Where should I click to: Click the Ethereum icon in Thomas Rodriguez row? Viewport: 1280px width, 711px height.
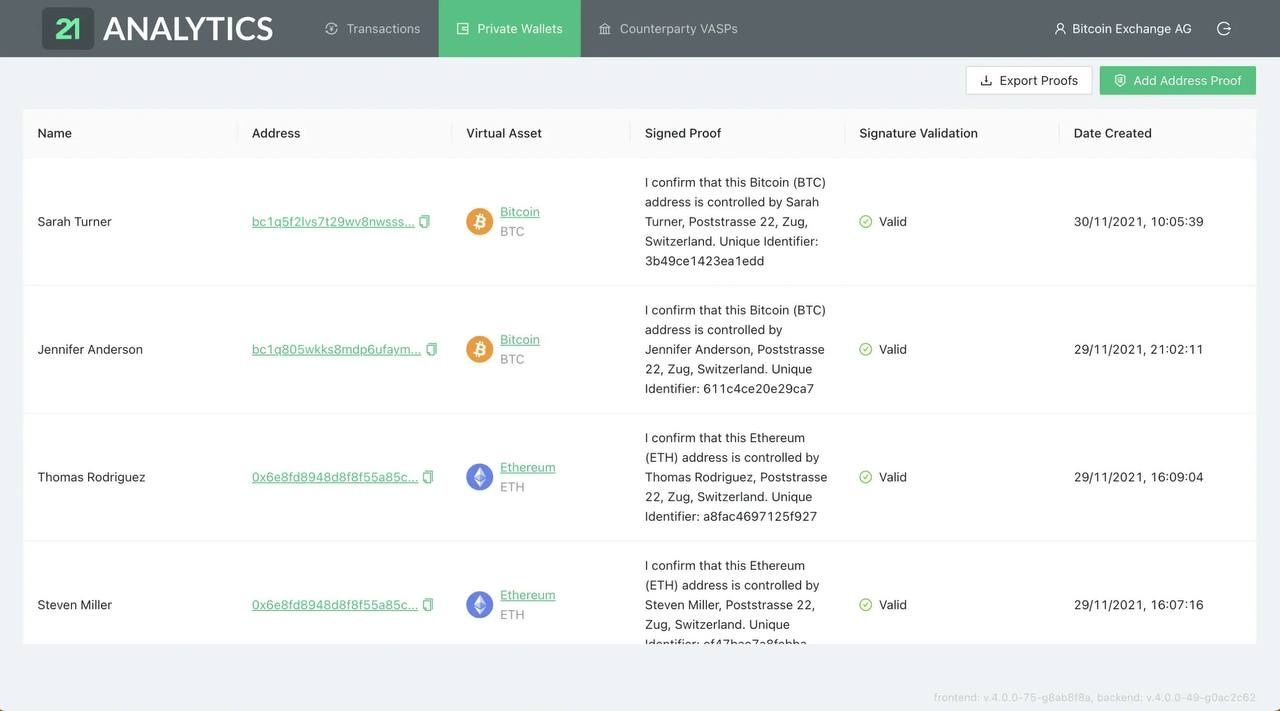[x=480, y=477]
